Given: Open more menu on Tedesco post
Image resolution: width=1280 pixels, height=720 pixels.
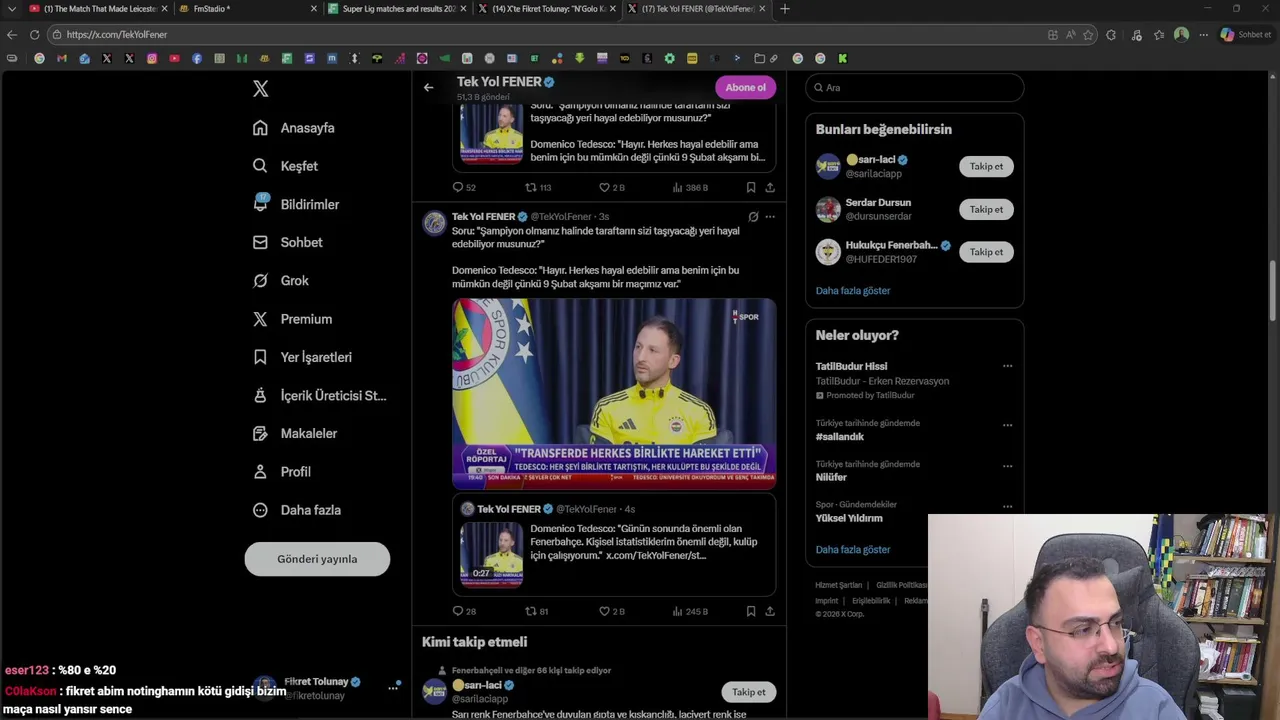Looking at the screenshot, I should pyautogui.click(x=769, y=217).
